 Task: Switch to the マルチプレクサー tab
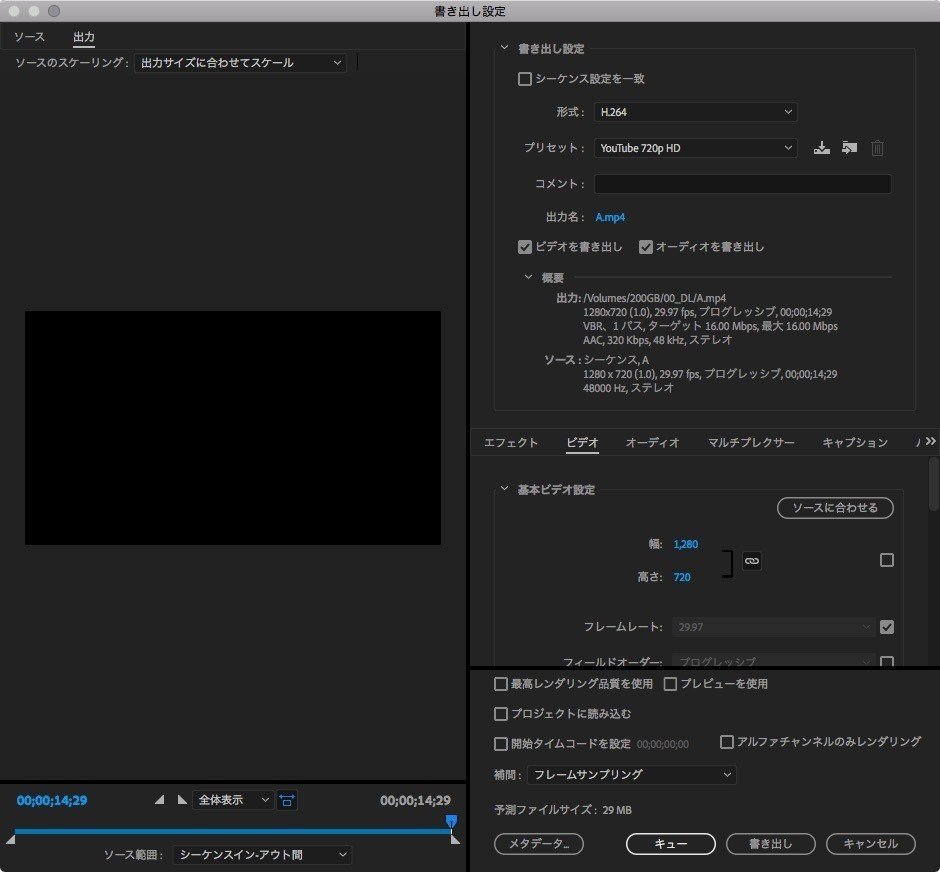(751, 442)
